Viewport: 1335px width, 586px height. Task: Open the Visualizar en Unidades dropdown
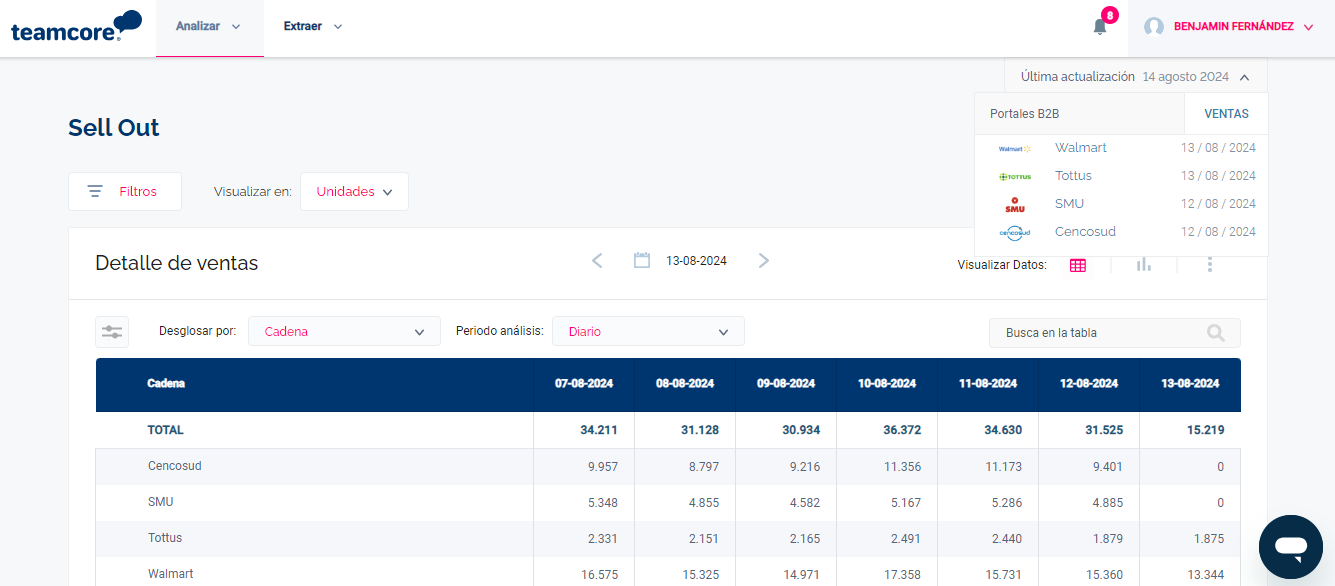[x=354, y=192]
